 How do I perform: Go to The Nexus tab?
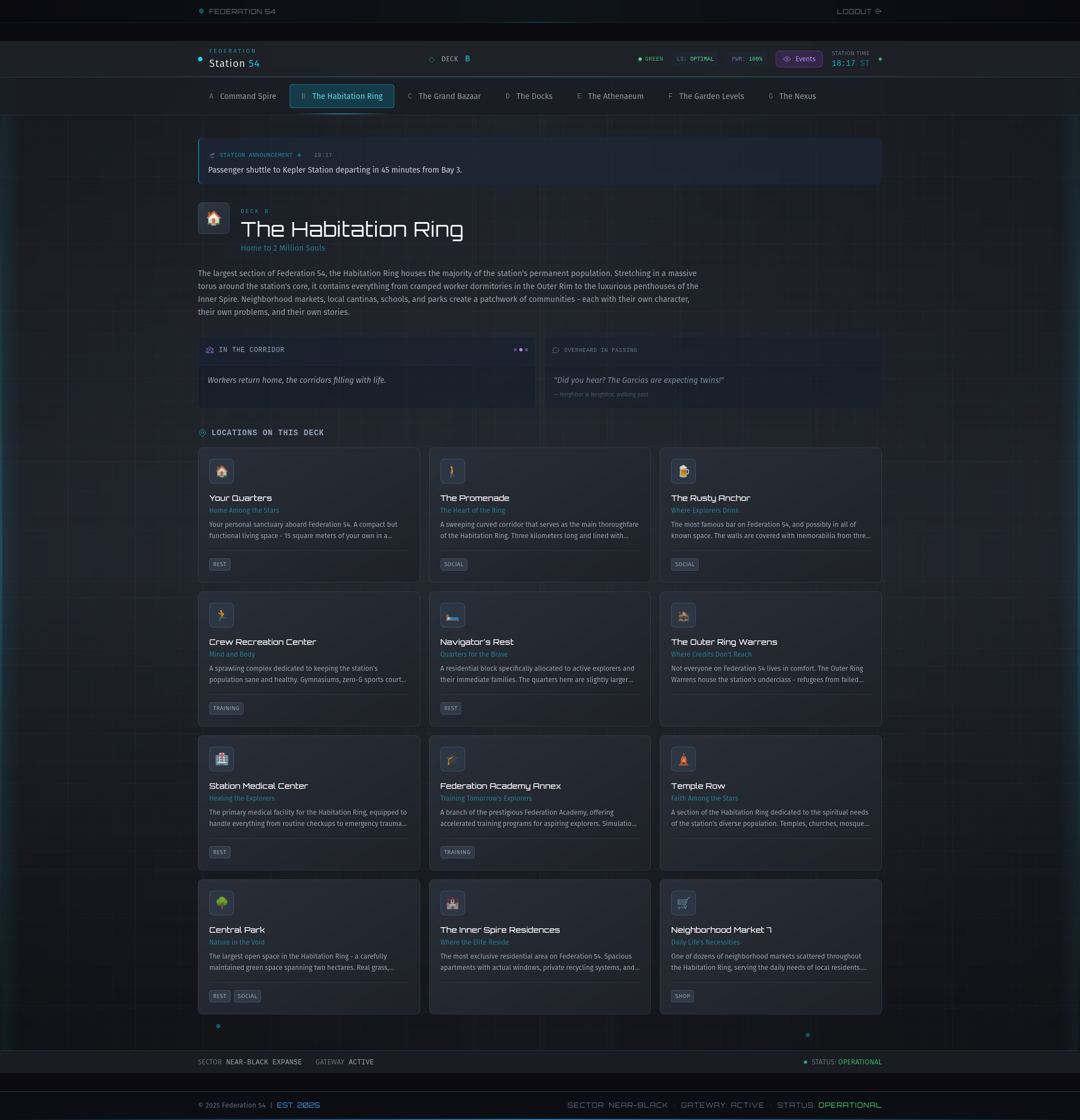coord(792,96)
